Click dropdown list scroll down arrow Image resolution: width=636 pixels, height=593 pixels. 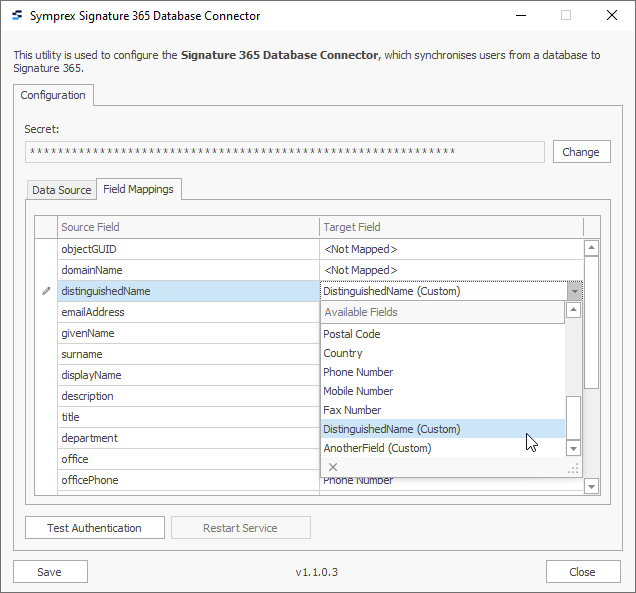tap(574, 448)
